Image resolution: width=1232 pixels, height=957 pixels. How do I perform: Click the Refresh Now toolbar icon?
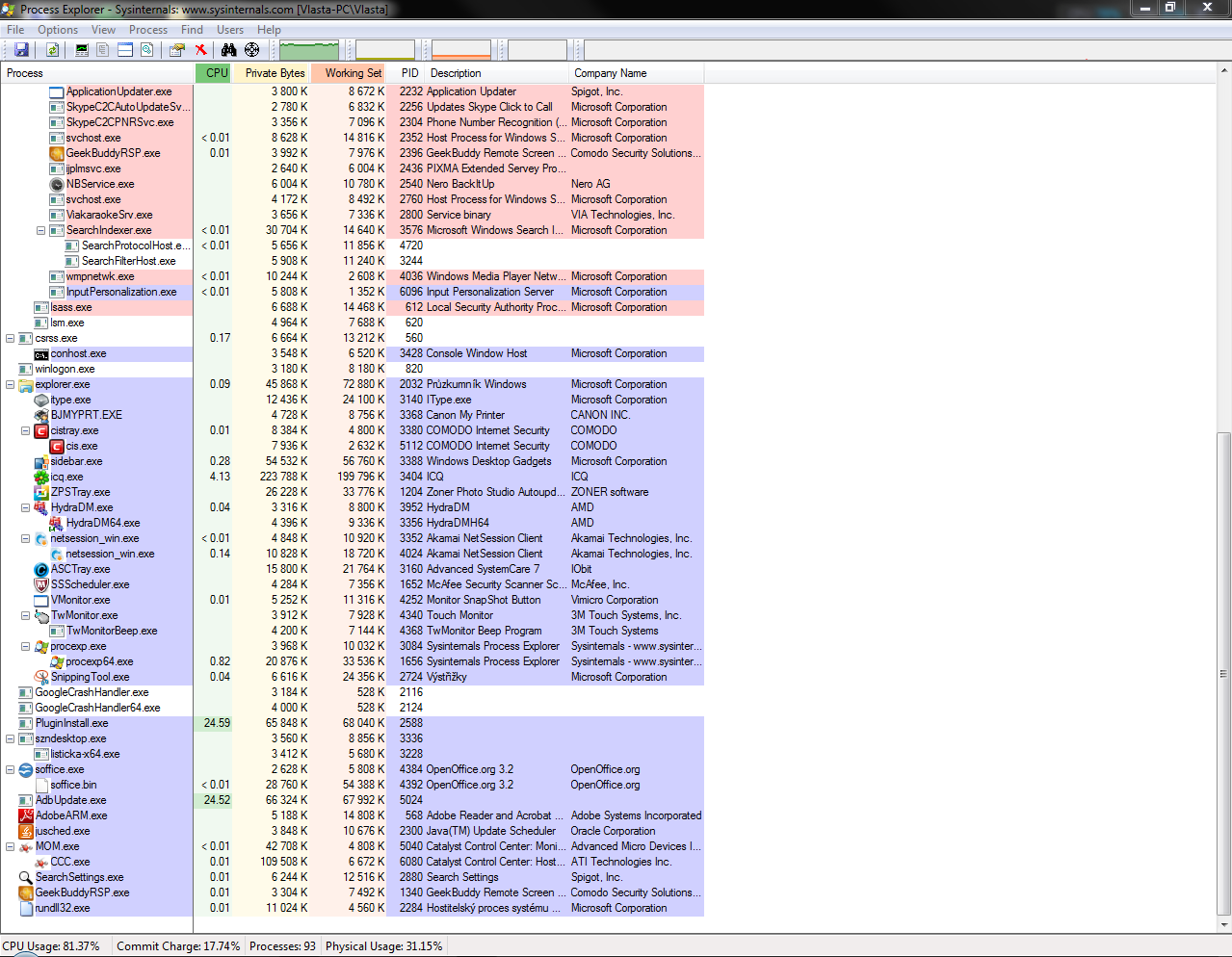53,50
